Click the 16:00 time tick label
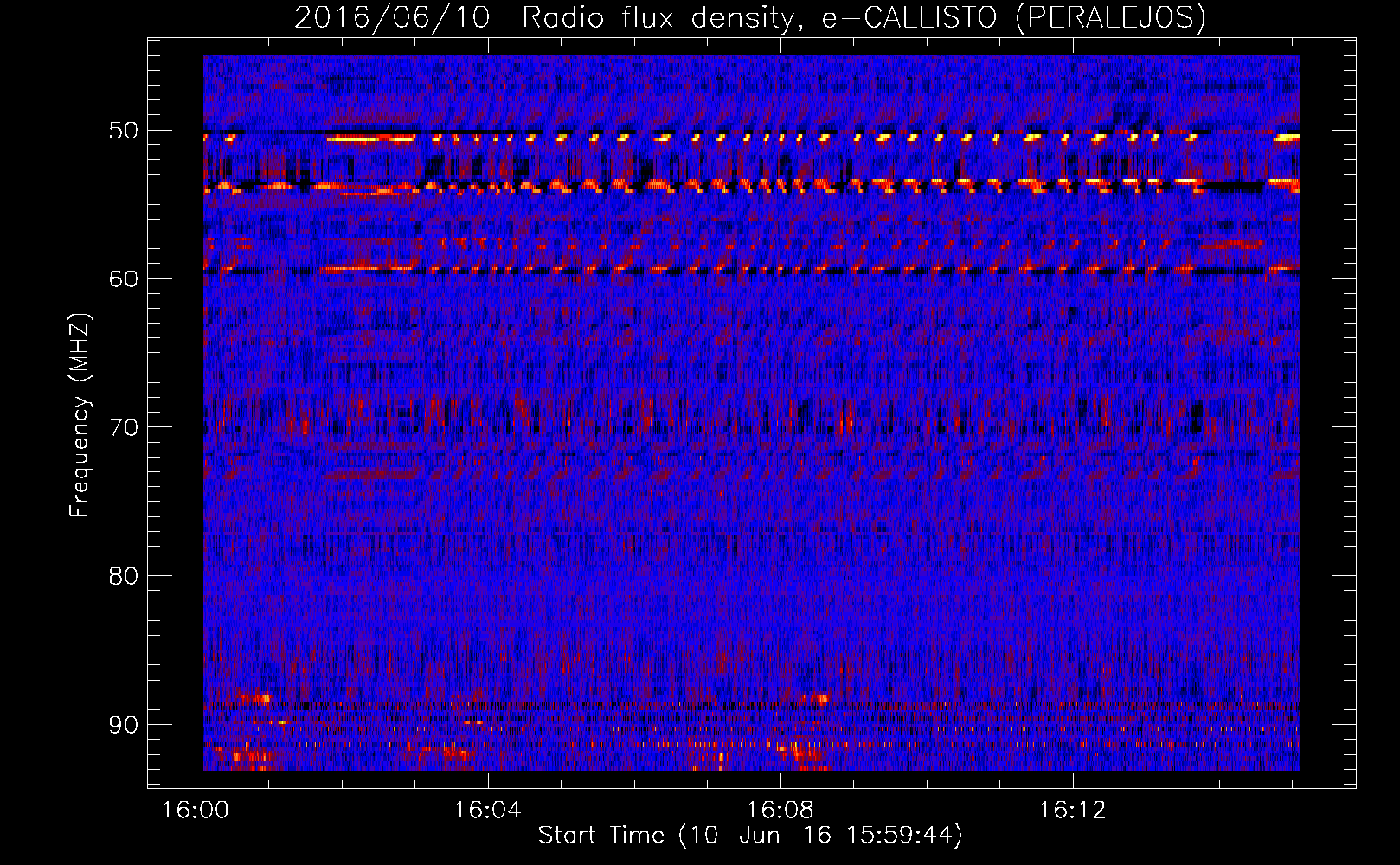Viewport: 1400px width, 865px height. (x=196, y=811)
